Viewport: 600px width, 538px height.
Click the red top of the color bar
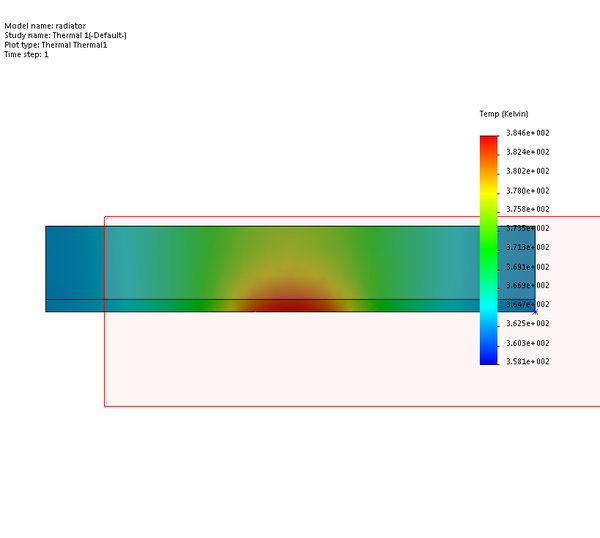pyautogui.click(x=489, y=142)
